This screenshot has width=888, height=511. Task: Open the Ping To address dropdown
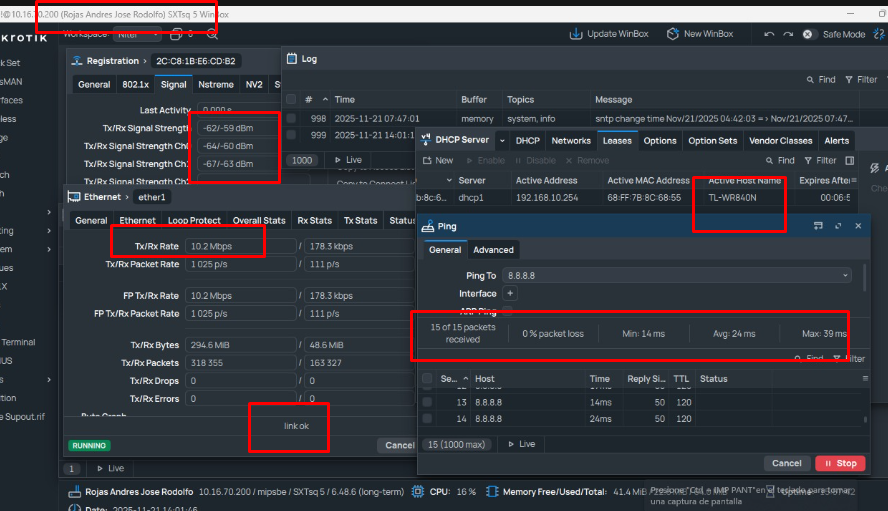point(847,275)
